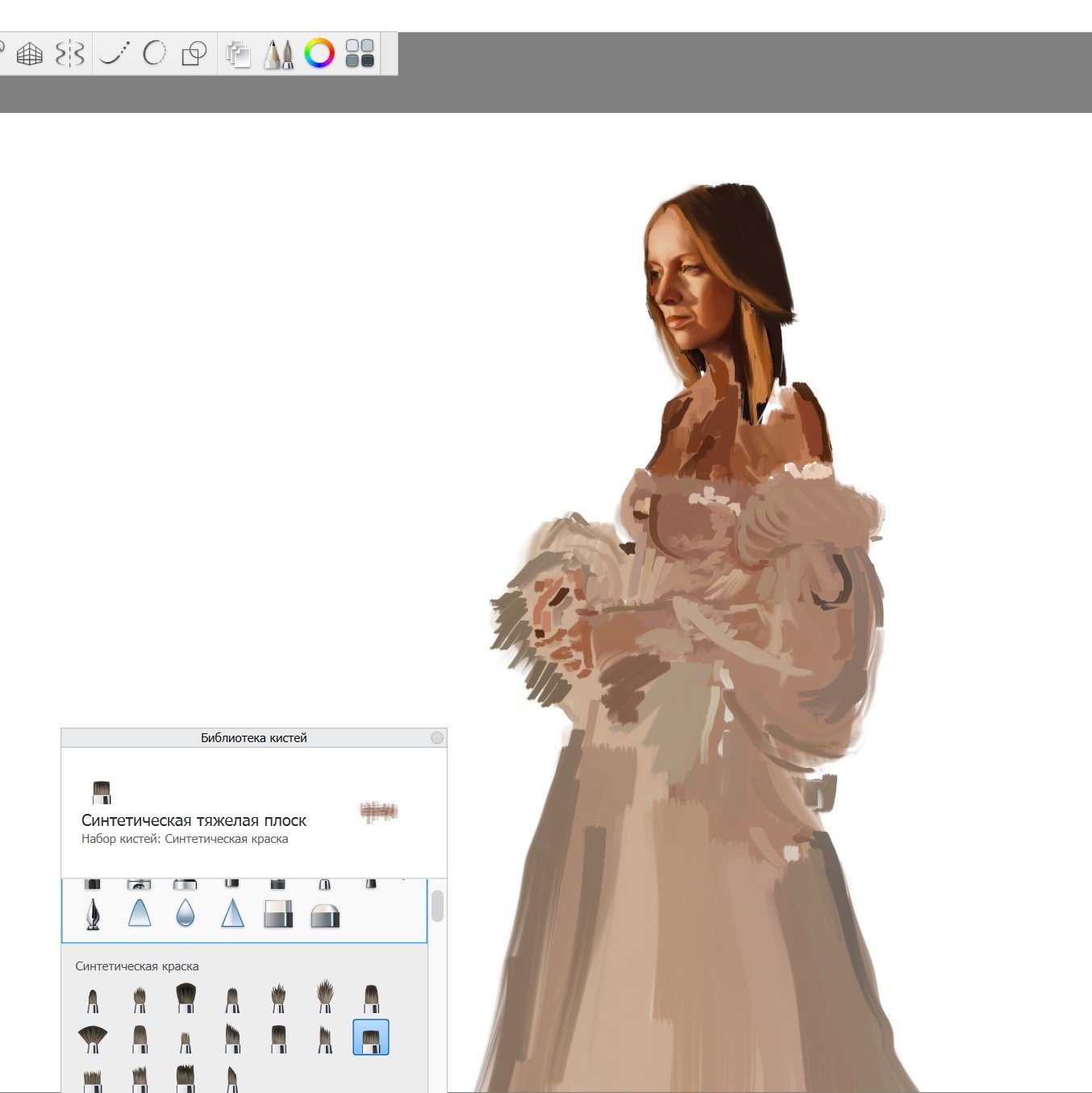Select fifth synthetic brush with splayed bristles
Screen dimensions: 1092x1093
click(x=278, y=998)
